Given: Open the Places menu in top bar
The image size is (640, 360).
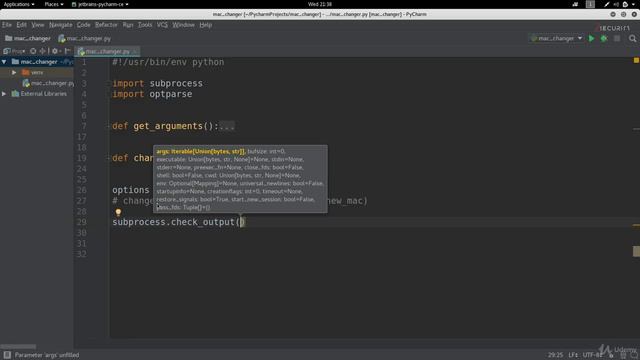Looking at the screenshot, I should 54,4.
